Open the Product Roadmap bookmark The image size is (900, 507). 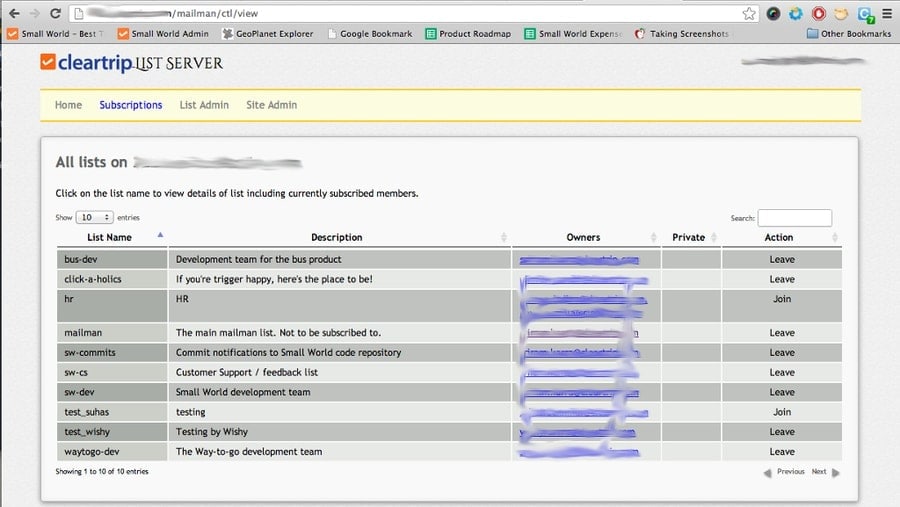(468, 34)
